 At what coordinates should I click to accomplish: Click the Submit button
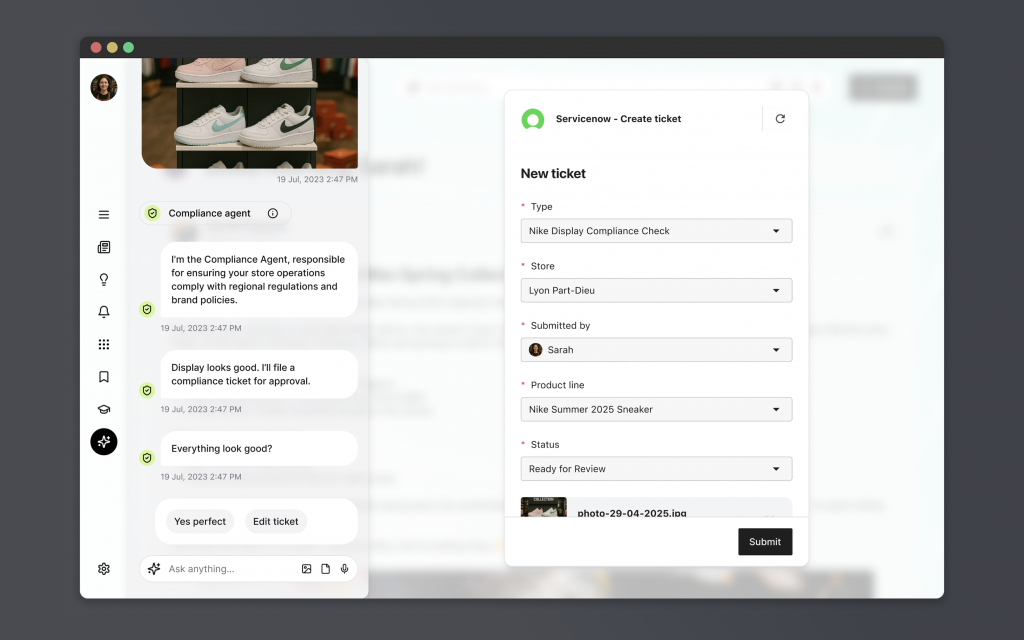click(x=764, y=542)
